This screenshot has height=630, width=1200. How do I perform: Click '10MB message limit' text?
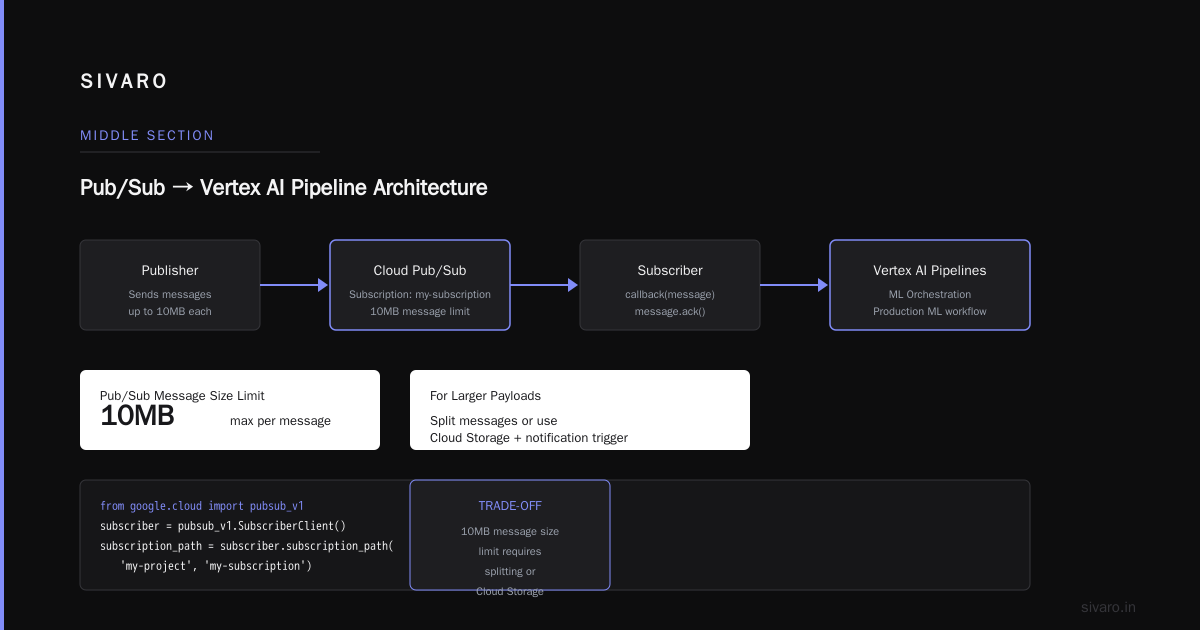[420, 311]
